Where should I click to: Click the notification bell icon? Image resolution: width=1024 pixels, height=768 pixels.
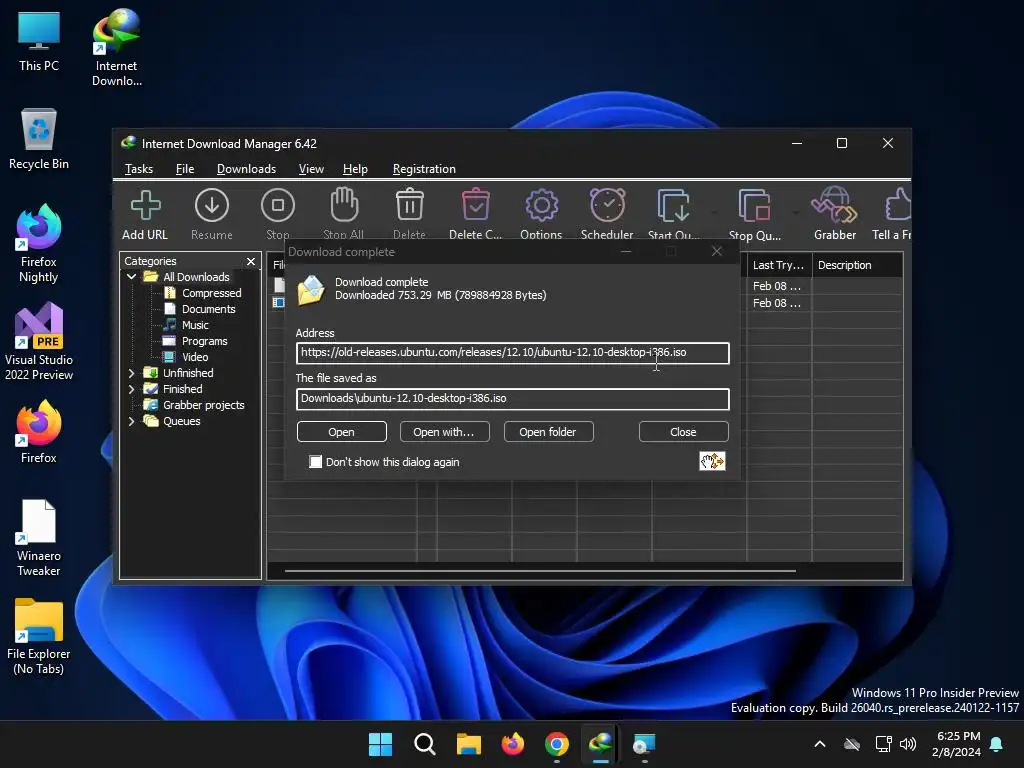pos(997,744)
